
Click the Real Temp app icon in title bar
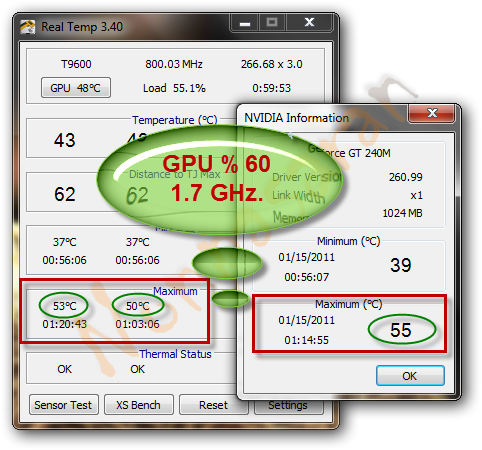coord(27,27)
